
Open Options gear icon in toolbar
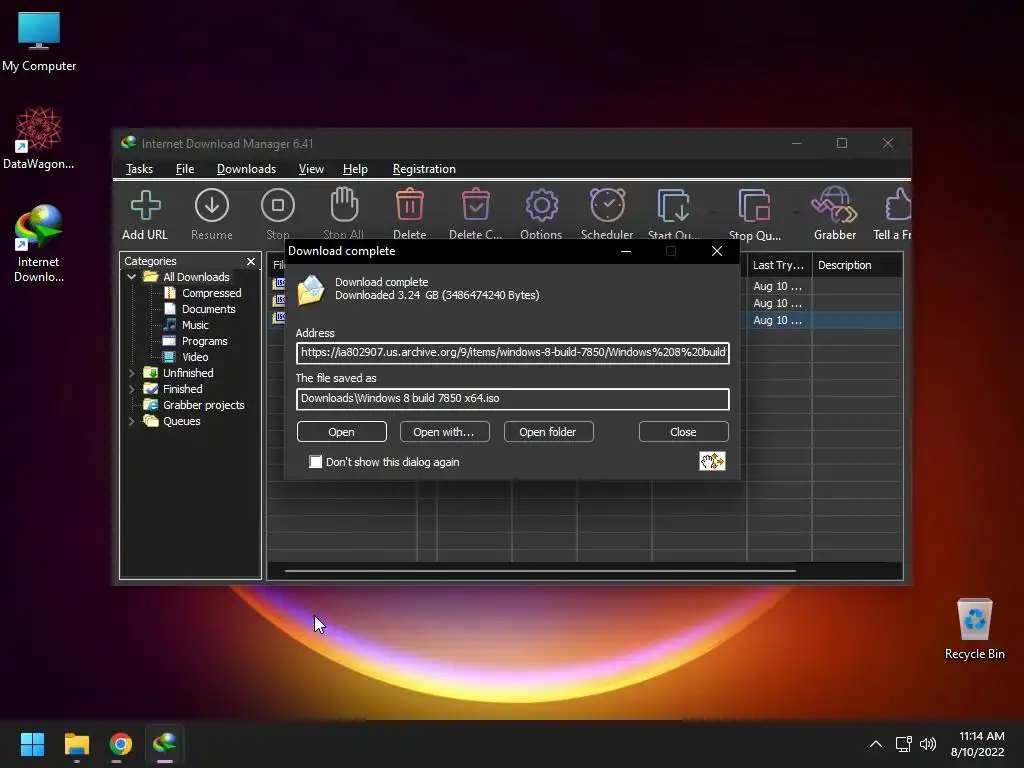[x=541, y=215]
